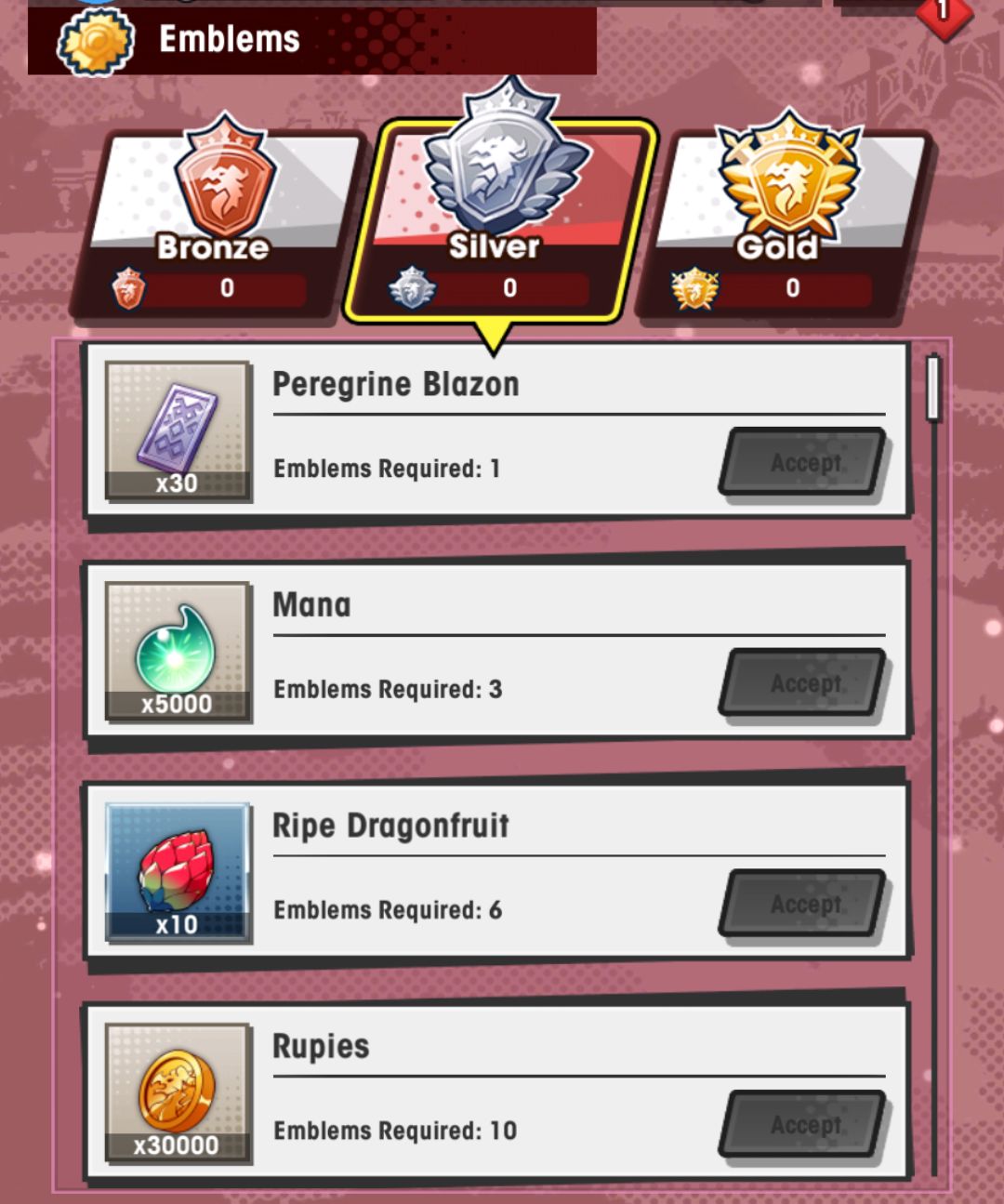Accept the Ripe Dragonfruit reward
1004x1204 pixels.
pyautogui.click(x=804, y=904)
